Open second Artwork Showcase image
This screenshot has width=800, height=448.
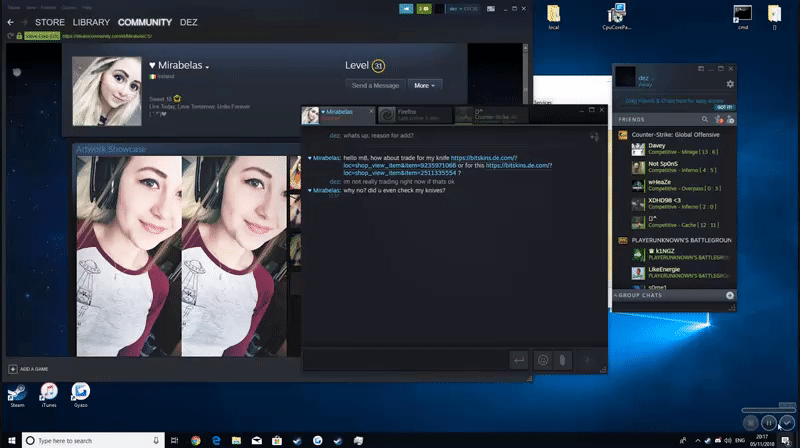pyautogui.click(x=234, y=256)
